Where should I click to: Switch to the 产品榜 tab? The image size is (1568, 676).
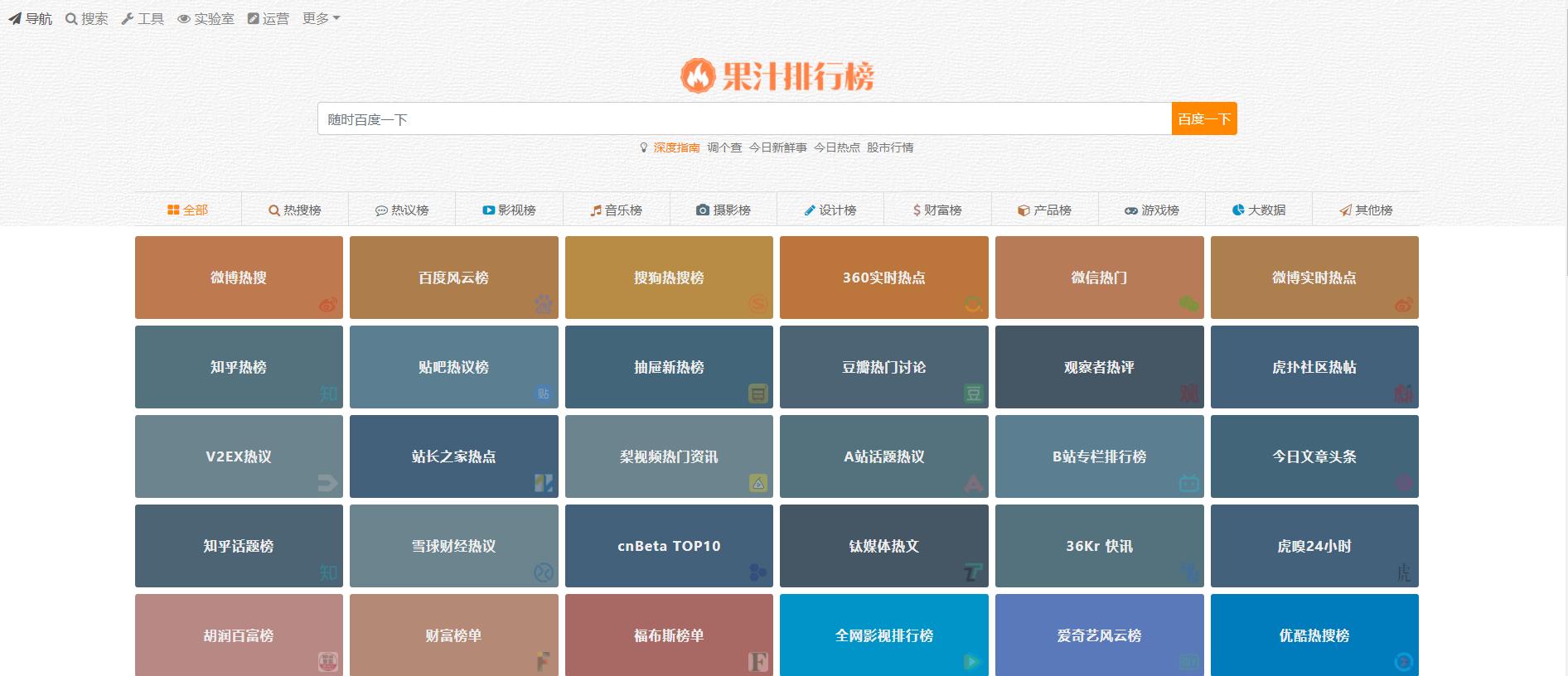click(x=1044, y=210)
